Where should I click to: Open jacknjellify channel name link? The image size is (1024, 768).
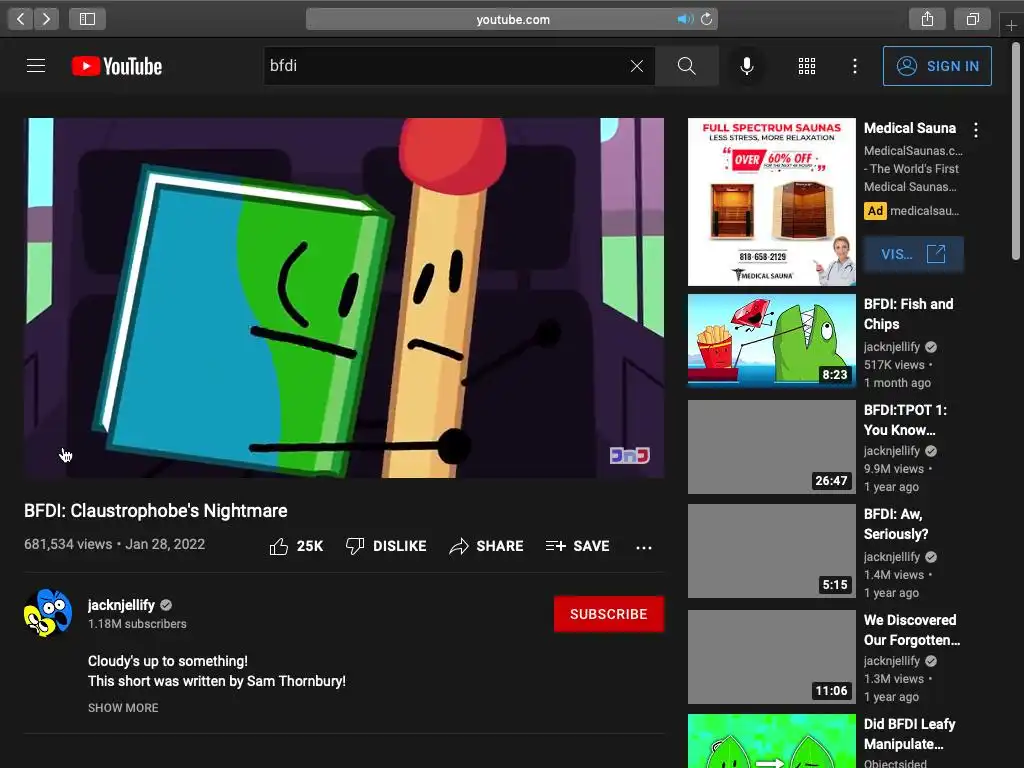tap(121, 605)
